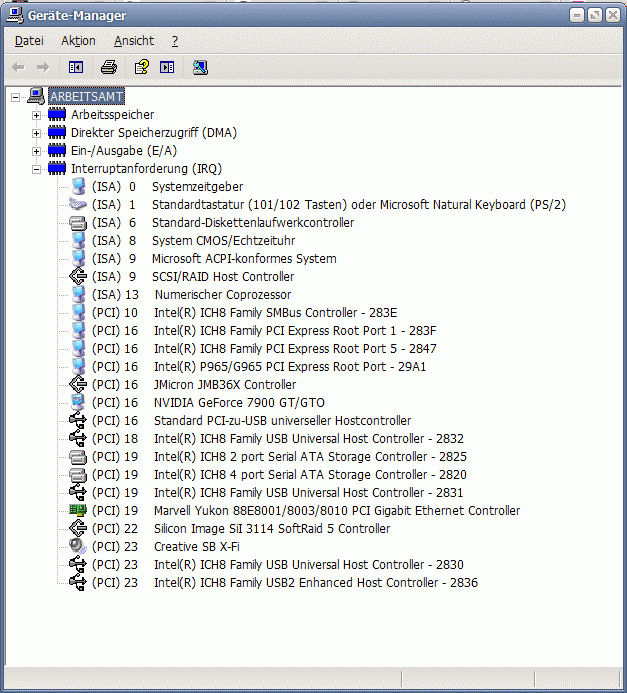The height and width of the screenshot is (693, 627).
Task: Click the NVIDIA GeForce display icon
Action: (x=78, y=403)
